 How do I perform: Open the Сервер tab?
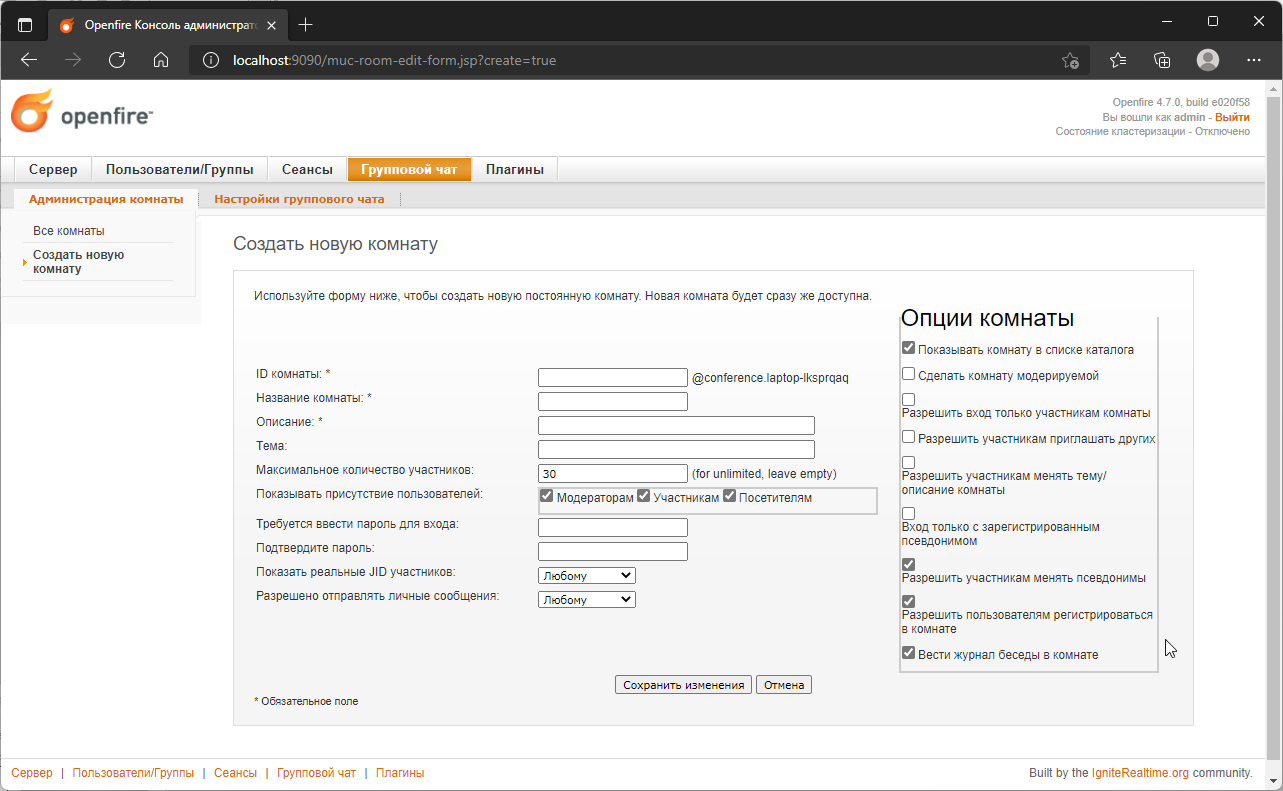point(53,170)
